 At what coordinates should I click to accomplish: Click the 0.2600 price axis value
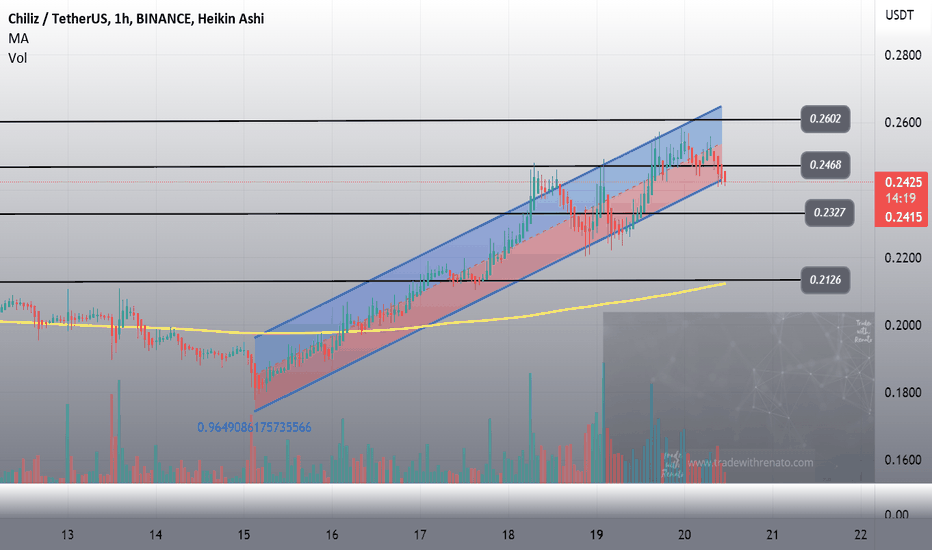pos(903,122)
